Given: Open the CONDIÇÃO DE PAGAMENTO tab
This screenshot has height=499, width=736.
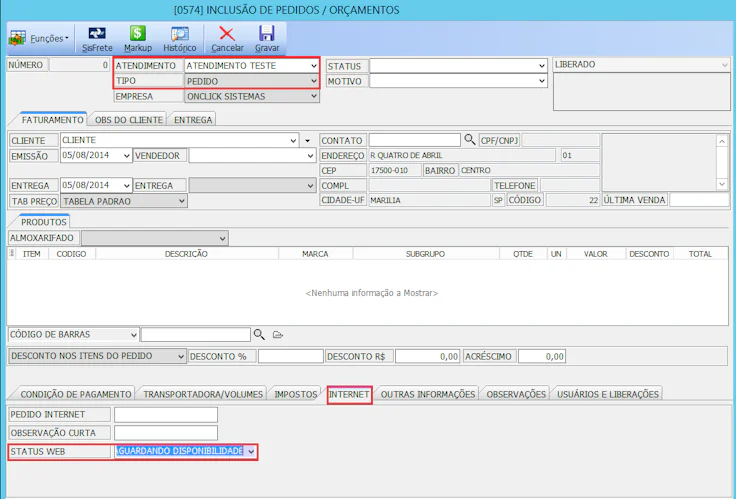Looking at the screenshot, I should (76, 394).
